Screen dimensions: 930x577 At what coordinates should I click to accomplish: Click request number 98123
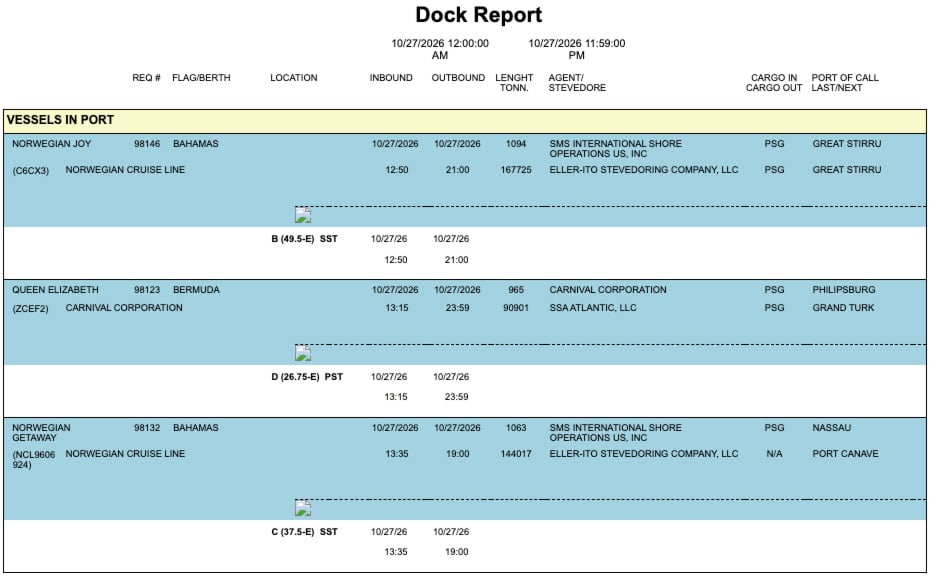[147, 290]
